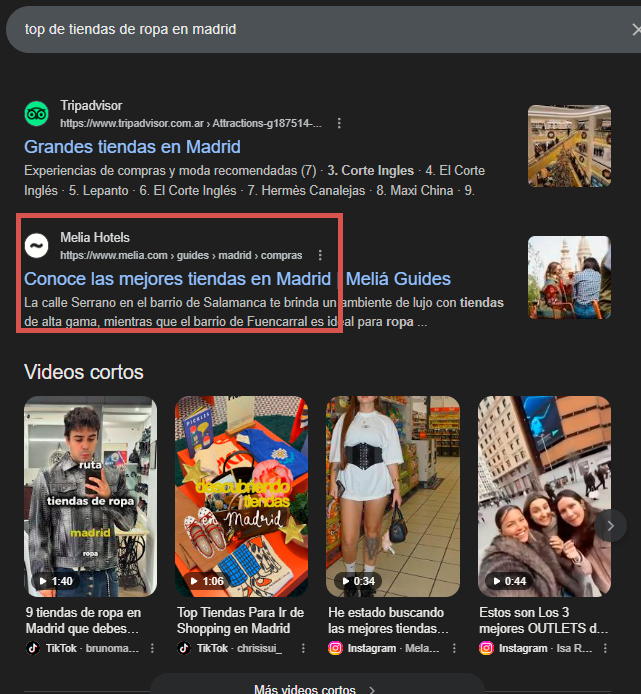The height and width of the screenshot is (694, 641).
Task: Click the 'Videos cortos' section heading
Action: click(x=84, y=372)
